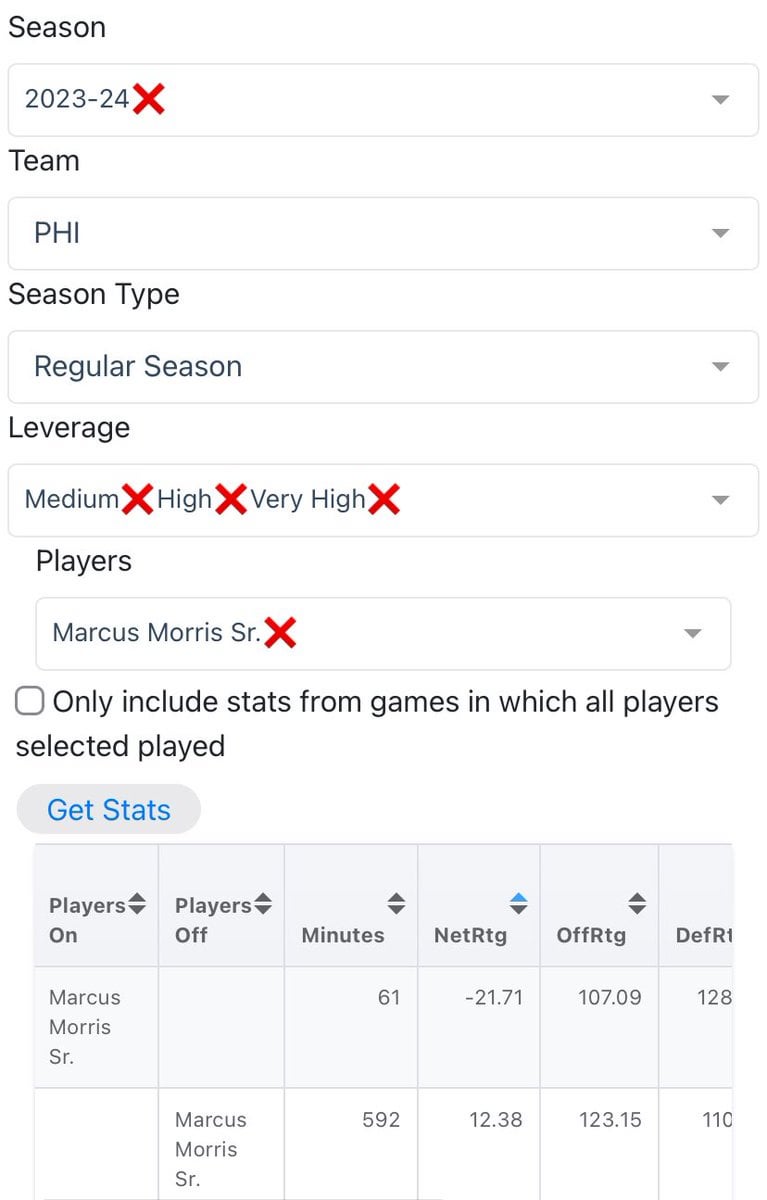The width and height of the screenshot is (767, 1200).
Task: Sort table by Players Off column
Action: [262, 905]
